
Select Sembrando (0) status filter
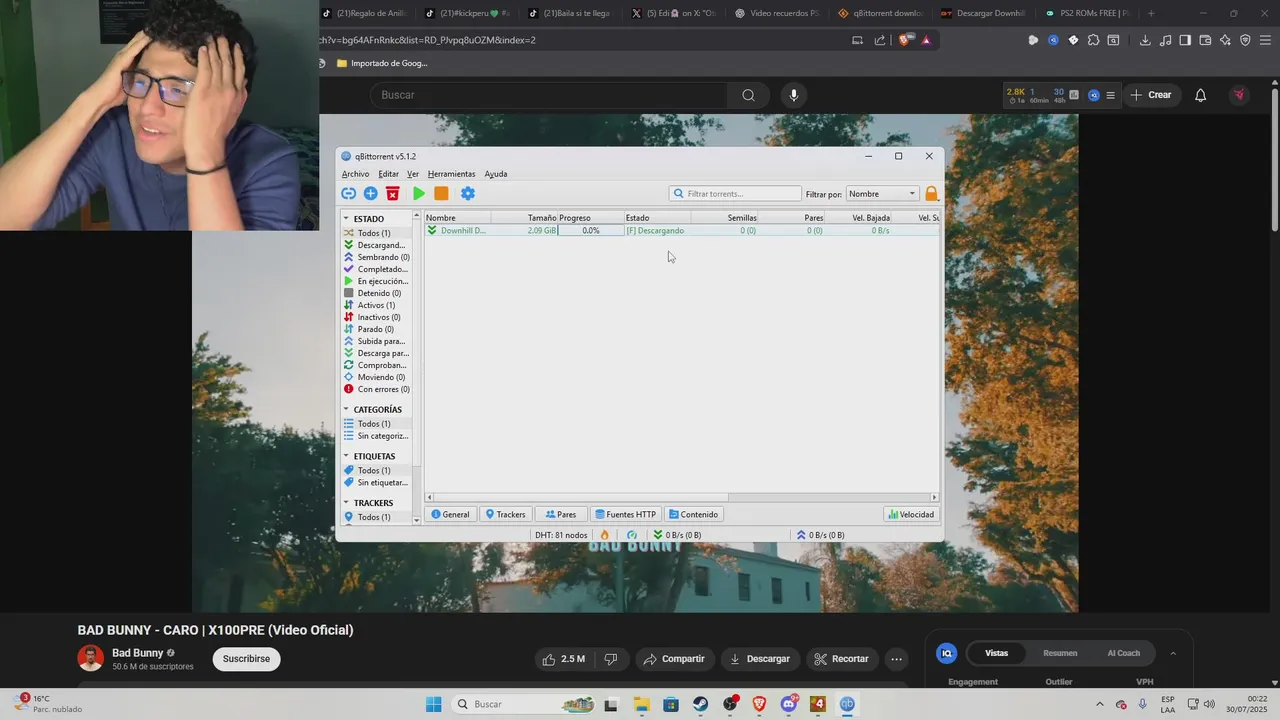(x=377, y=257)
